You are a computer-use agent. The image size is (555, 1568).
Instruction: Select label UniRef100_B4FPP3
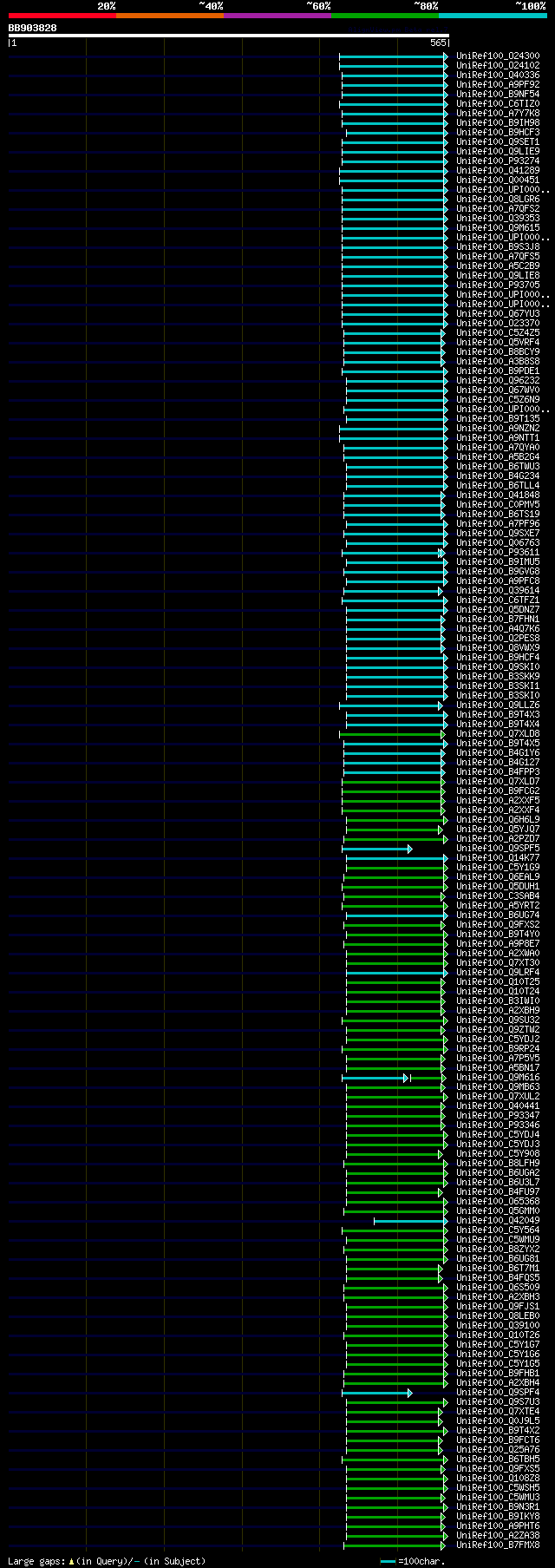coord(498,772)
